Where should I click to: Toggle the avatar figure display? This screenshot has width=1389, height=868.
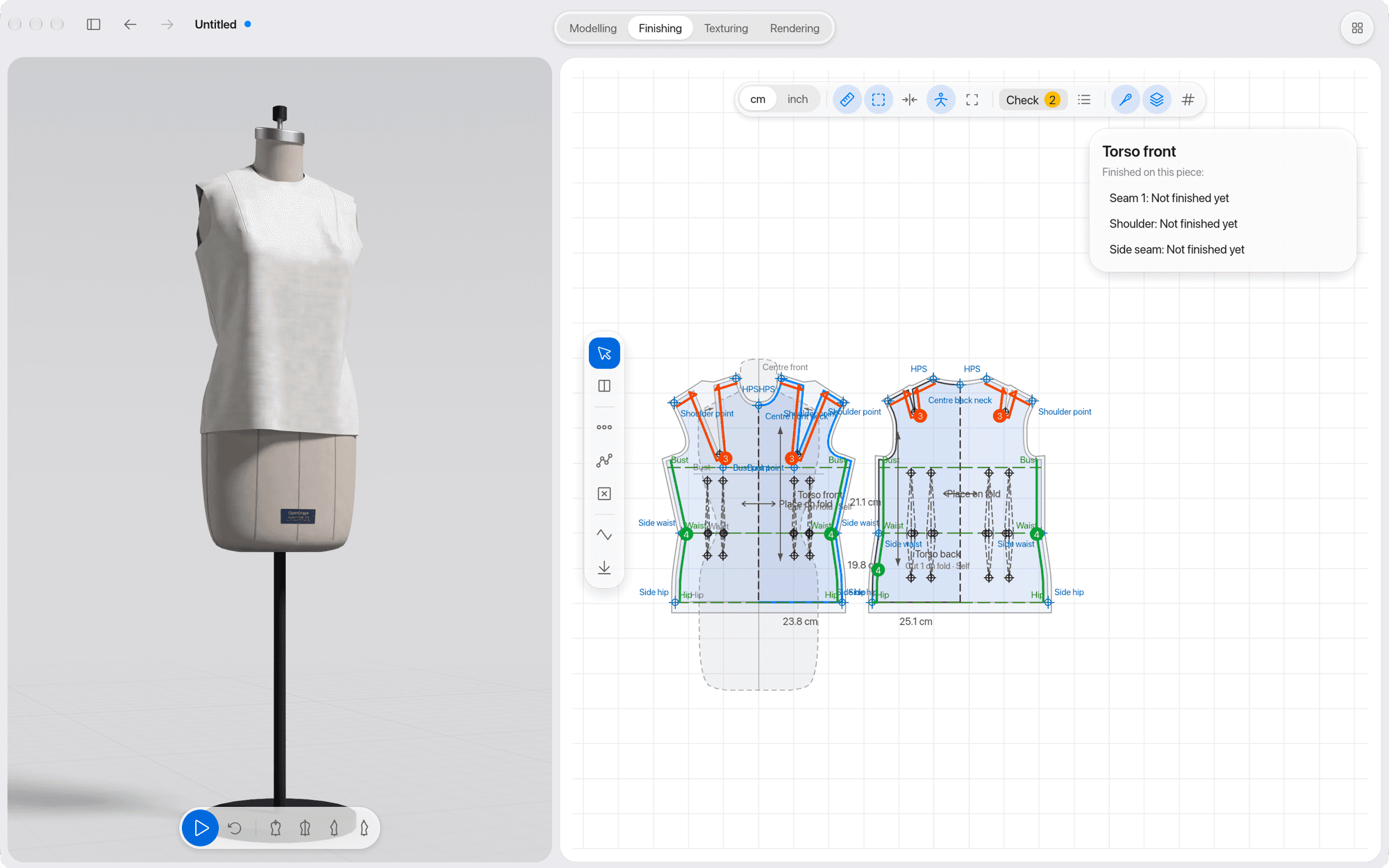click(941, 100)
